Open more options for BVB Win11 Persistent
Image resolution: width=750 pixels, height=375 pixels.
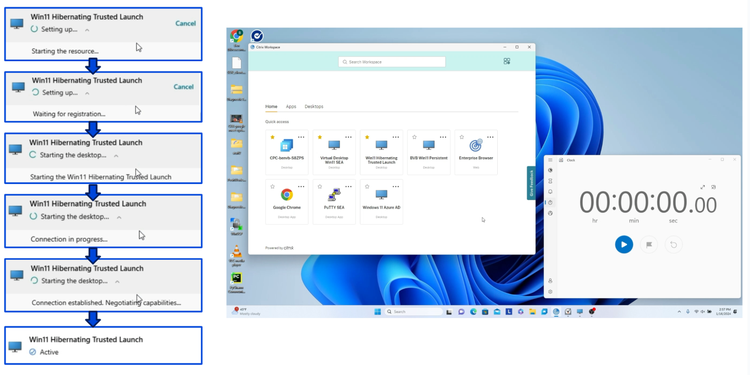point(443,137)
